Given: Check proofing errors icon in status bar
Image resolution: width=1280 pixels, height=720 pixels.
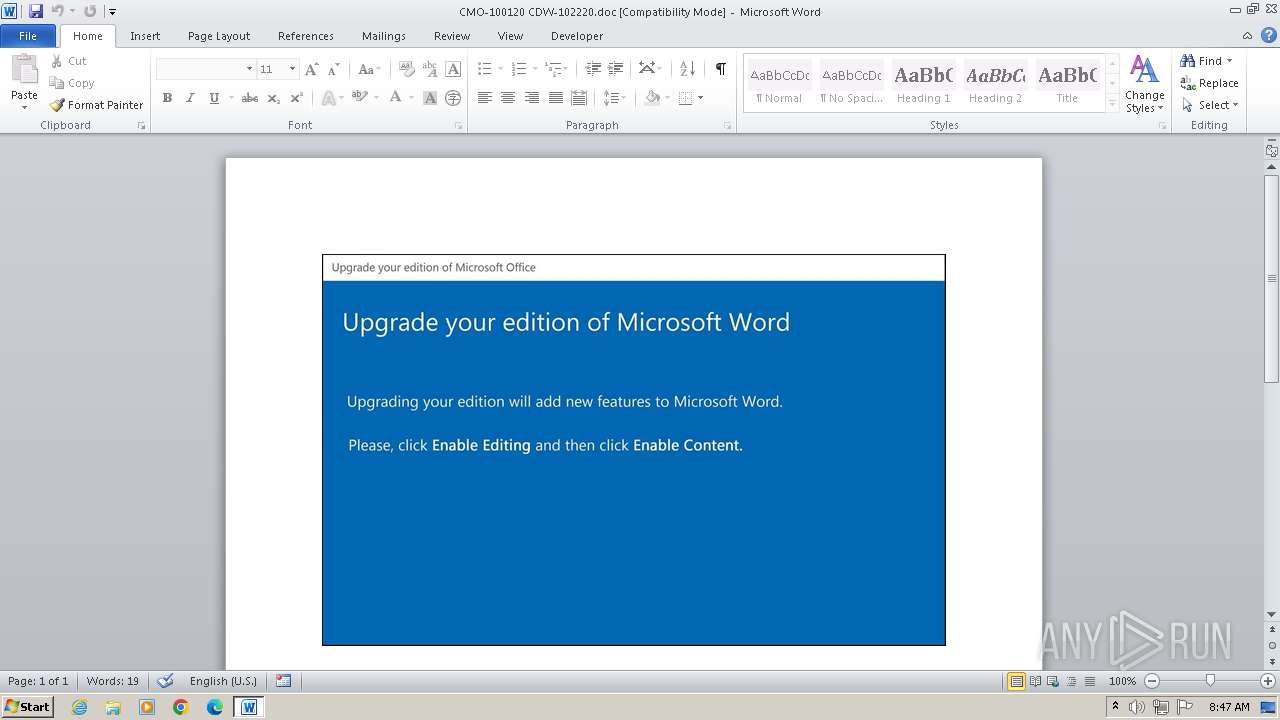Looking at the screenshot, I should coord(165,681).
